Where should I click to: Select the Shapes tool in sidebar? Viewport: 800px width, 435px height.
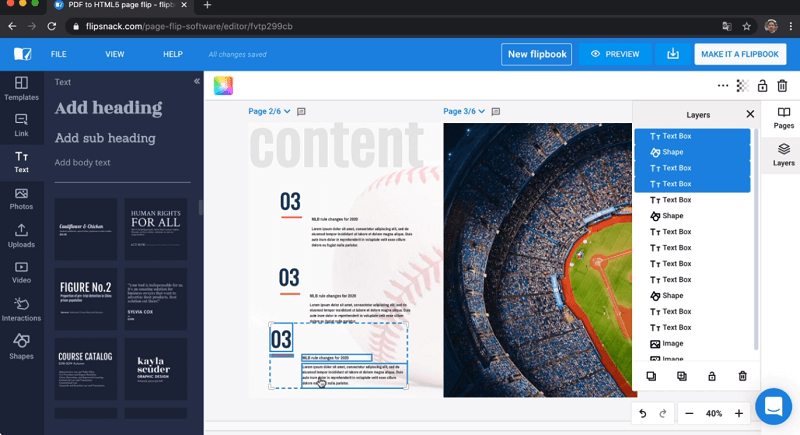point(21,347)
